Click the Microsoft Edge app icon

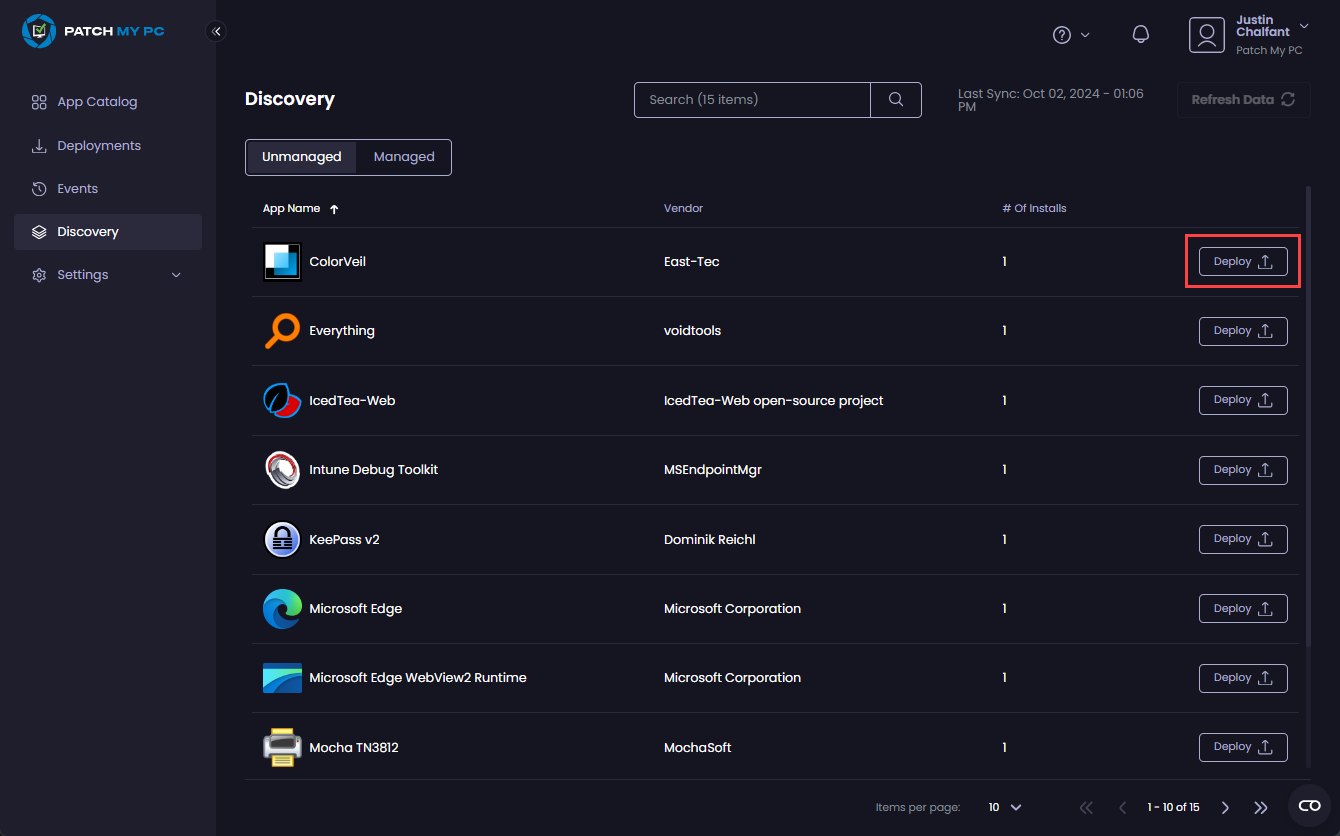tap(282, 608)
